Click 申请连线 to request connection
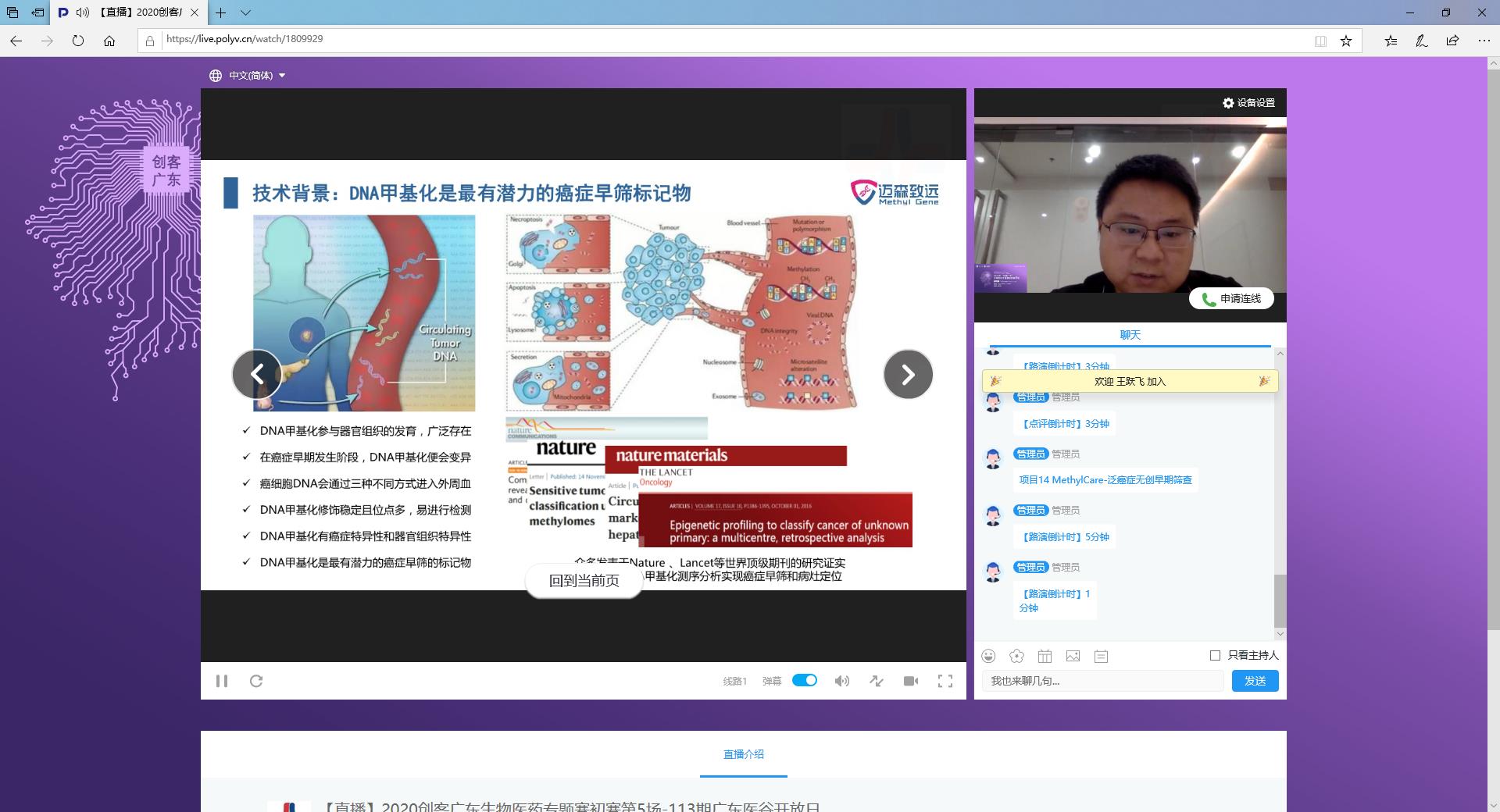 [x=1231, y=298]
